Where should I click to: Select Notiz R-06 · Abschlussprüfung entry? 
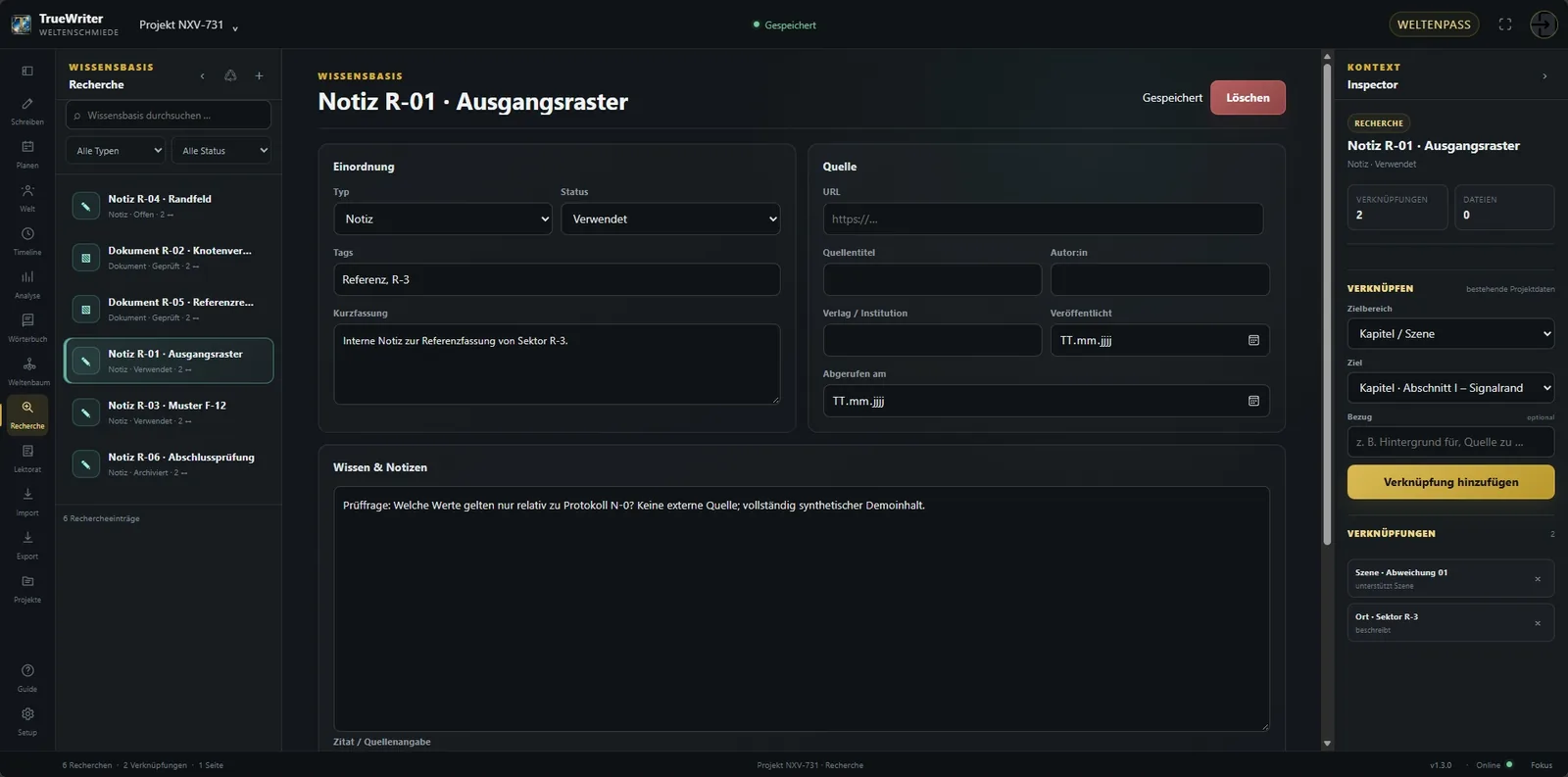tap(169, 464)
